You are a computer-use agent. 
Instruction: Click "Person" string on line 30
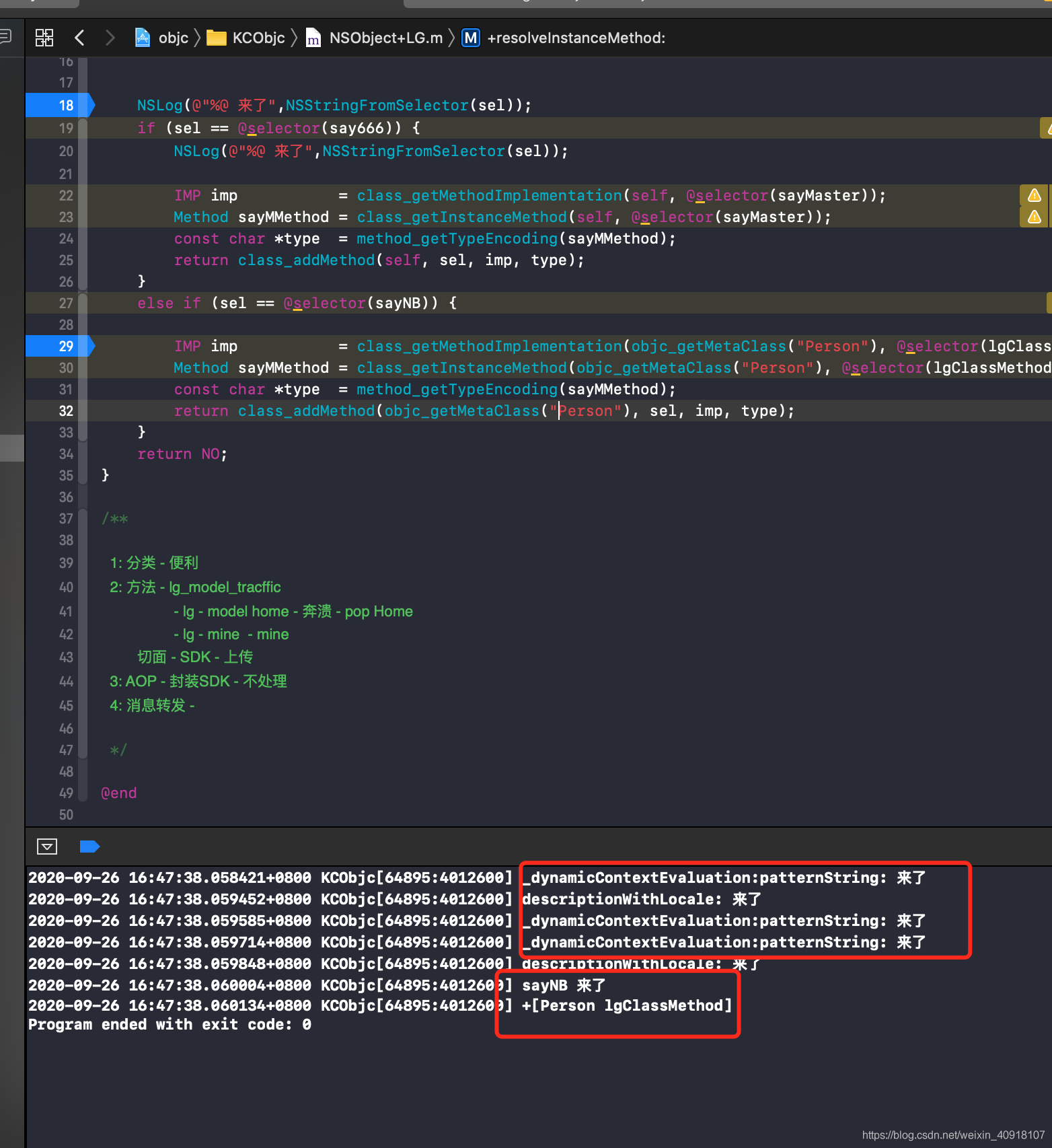[778, 367]
